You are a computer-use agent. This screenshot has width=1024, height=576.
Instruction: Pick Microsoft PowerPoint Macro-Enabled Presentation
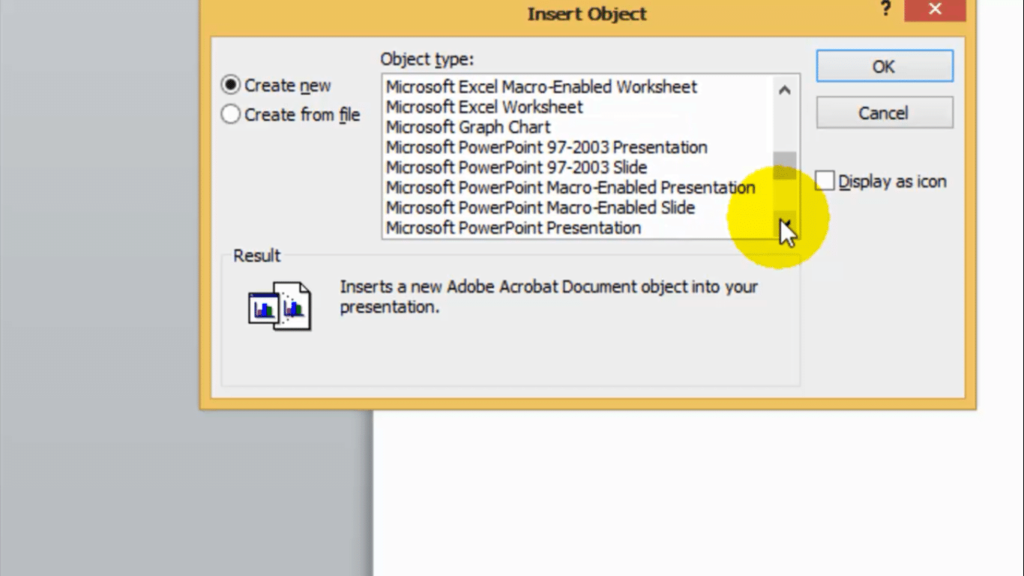[x=570, y=188]
